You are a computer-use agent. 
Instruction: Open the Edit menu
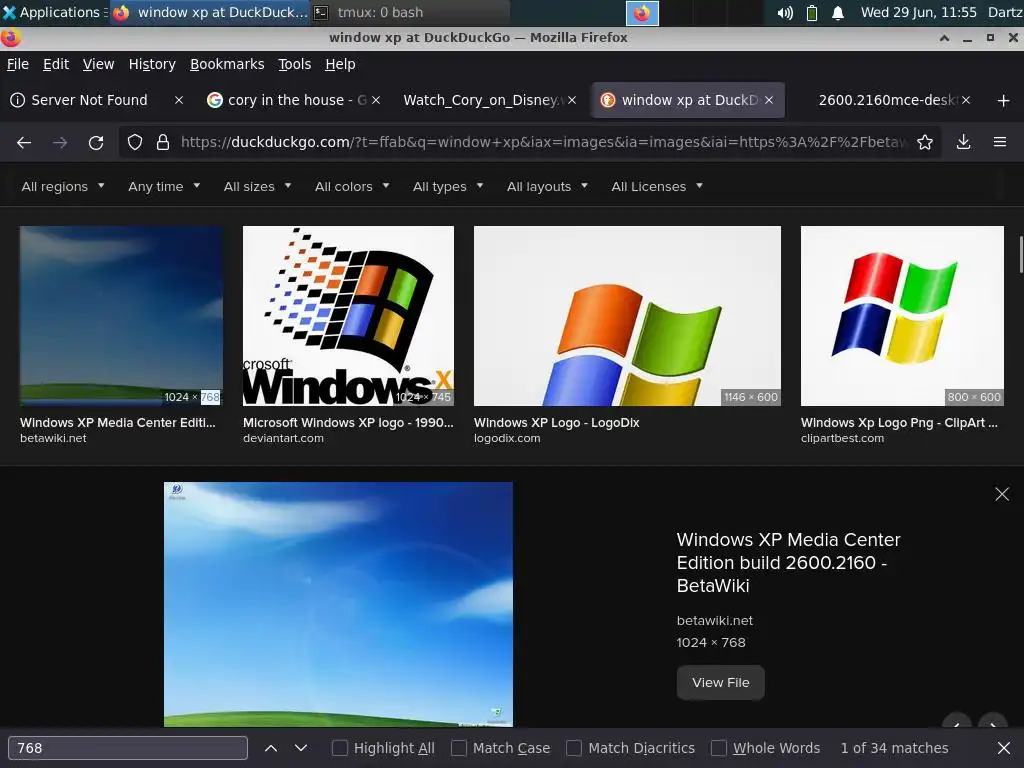pos(56,64)
